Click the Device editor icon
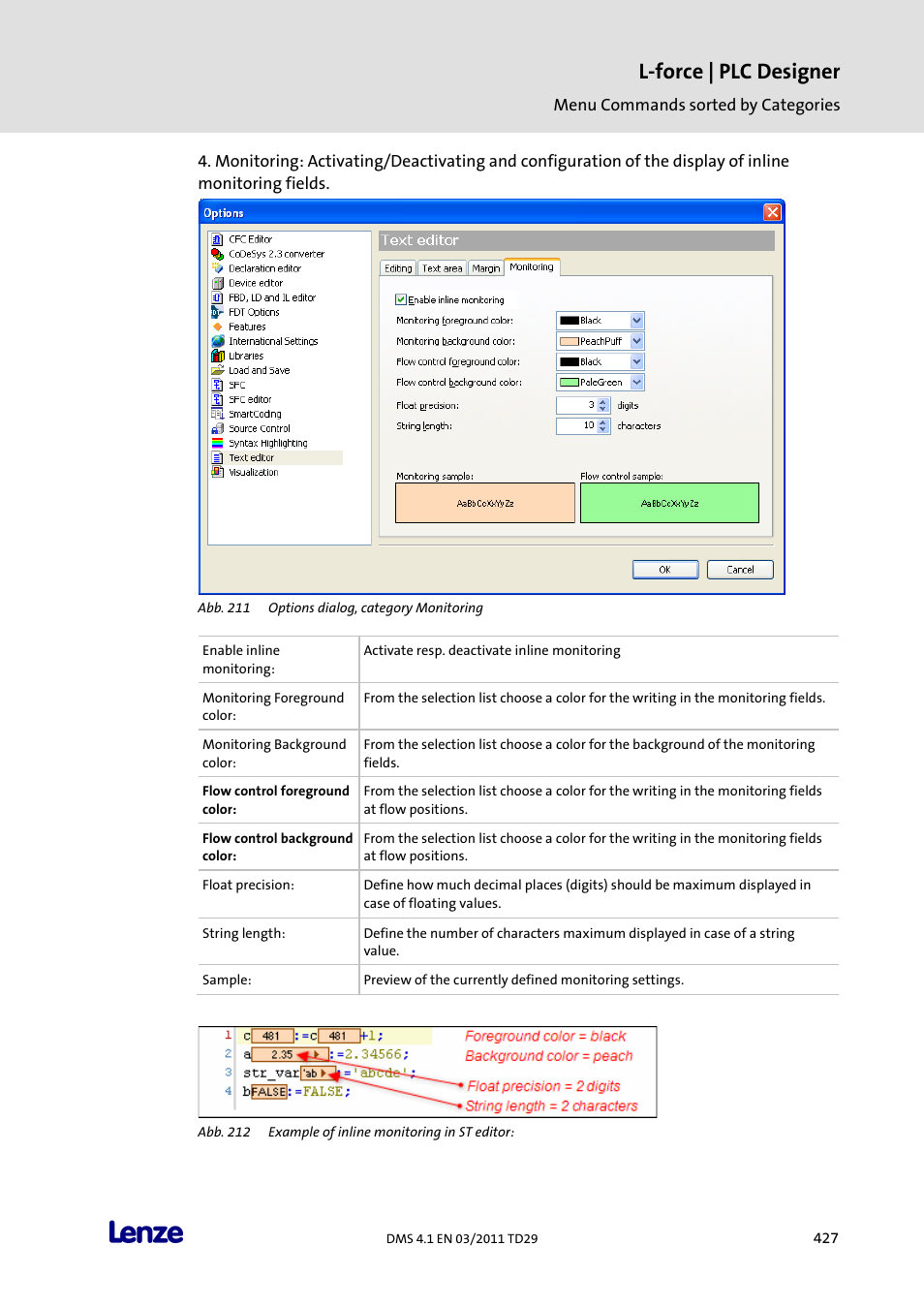This screenshot has width=924, height=1308. point(218,283)
